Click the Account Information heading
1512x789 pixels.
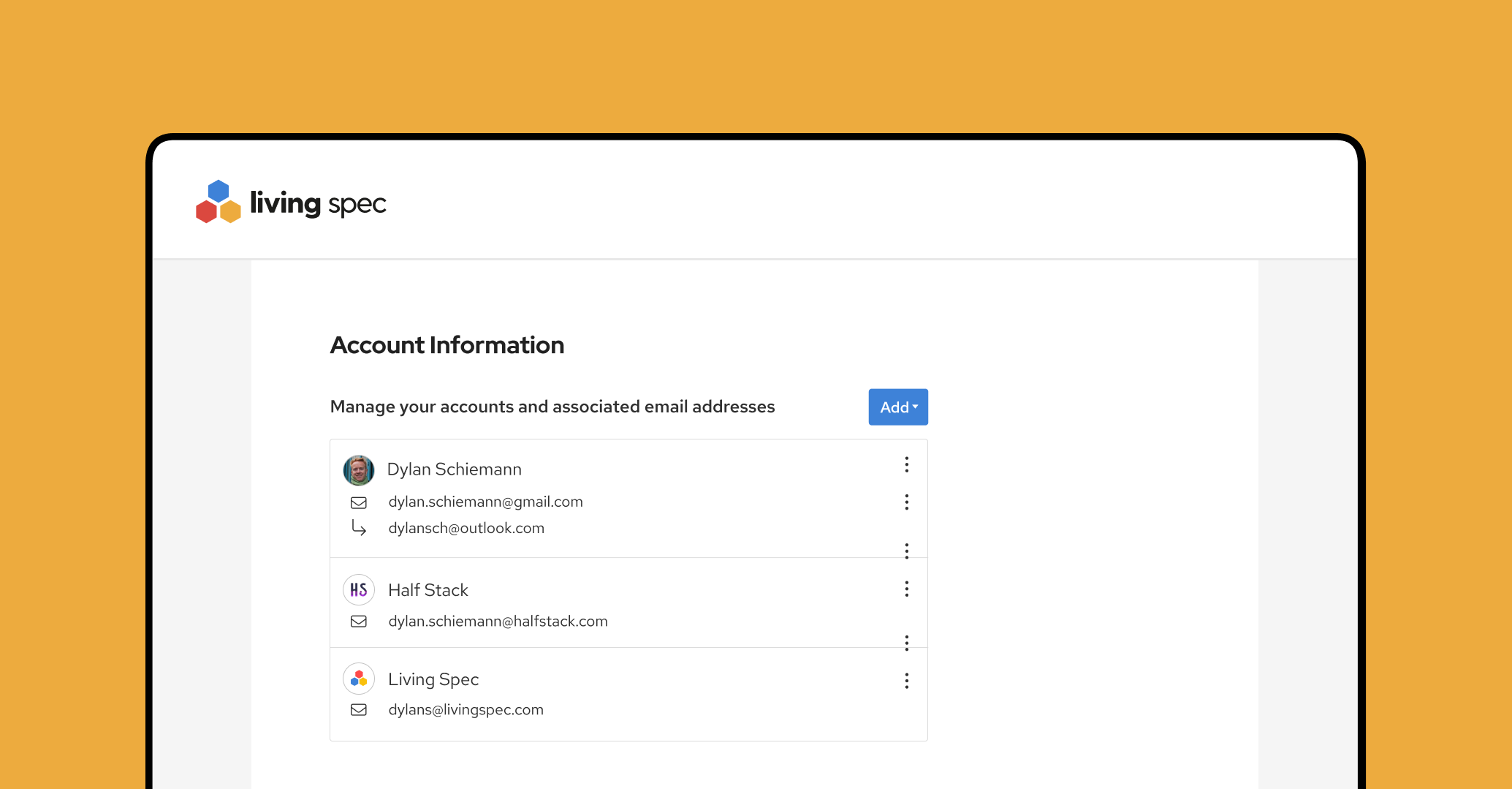point(447,345)
